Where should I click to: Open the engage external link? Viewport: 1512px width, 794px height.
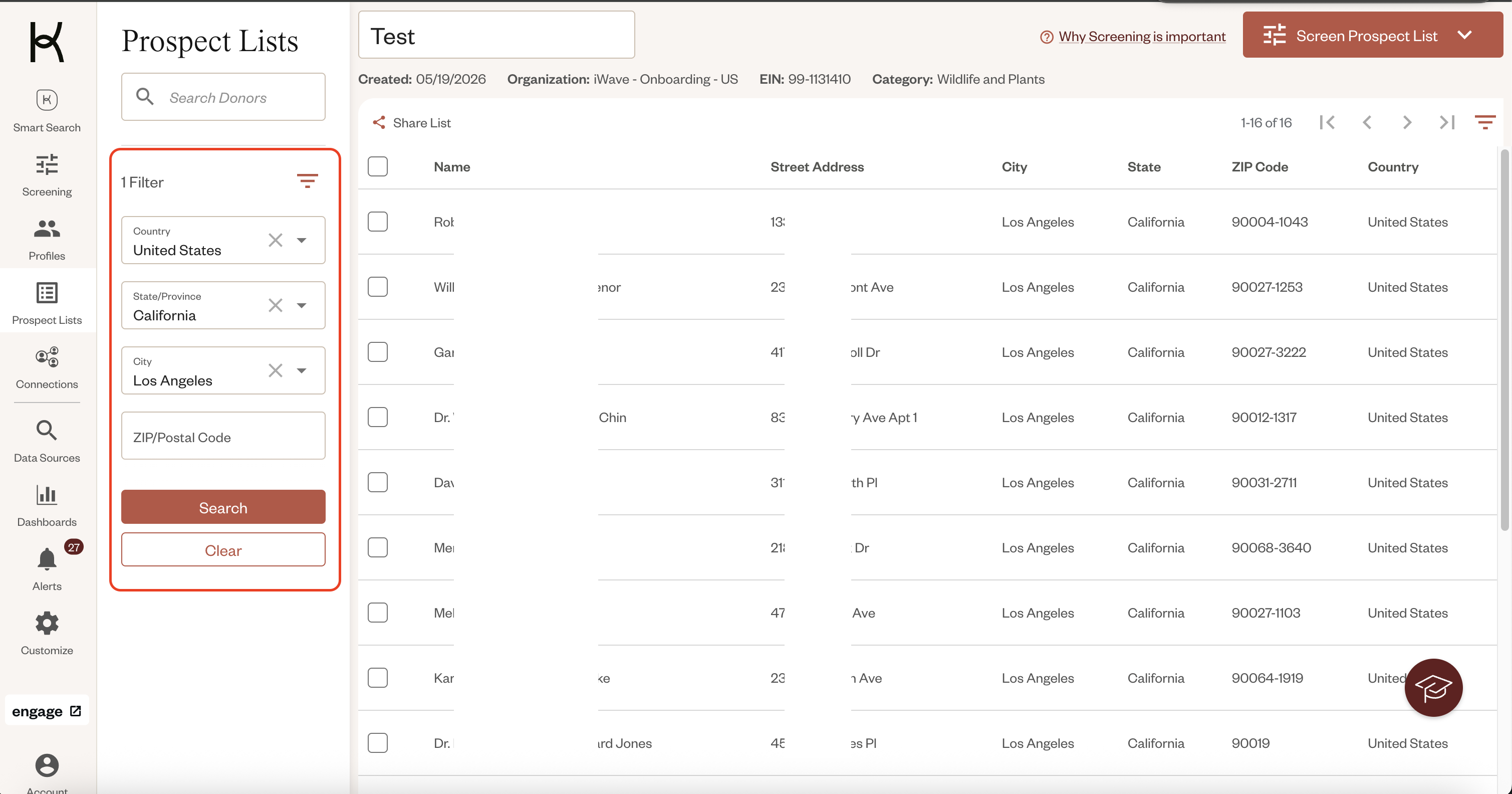tap(47, 711)
